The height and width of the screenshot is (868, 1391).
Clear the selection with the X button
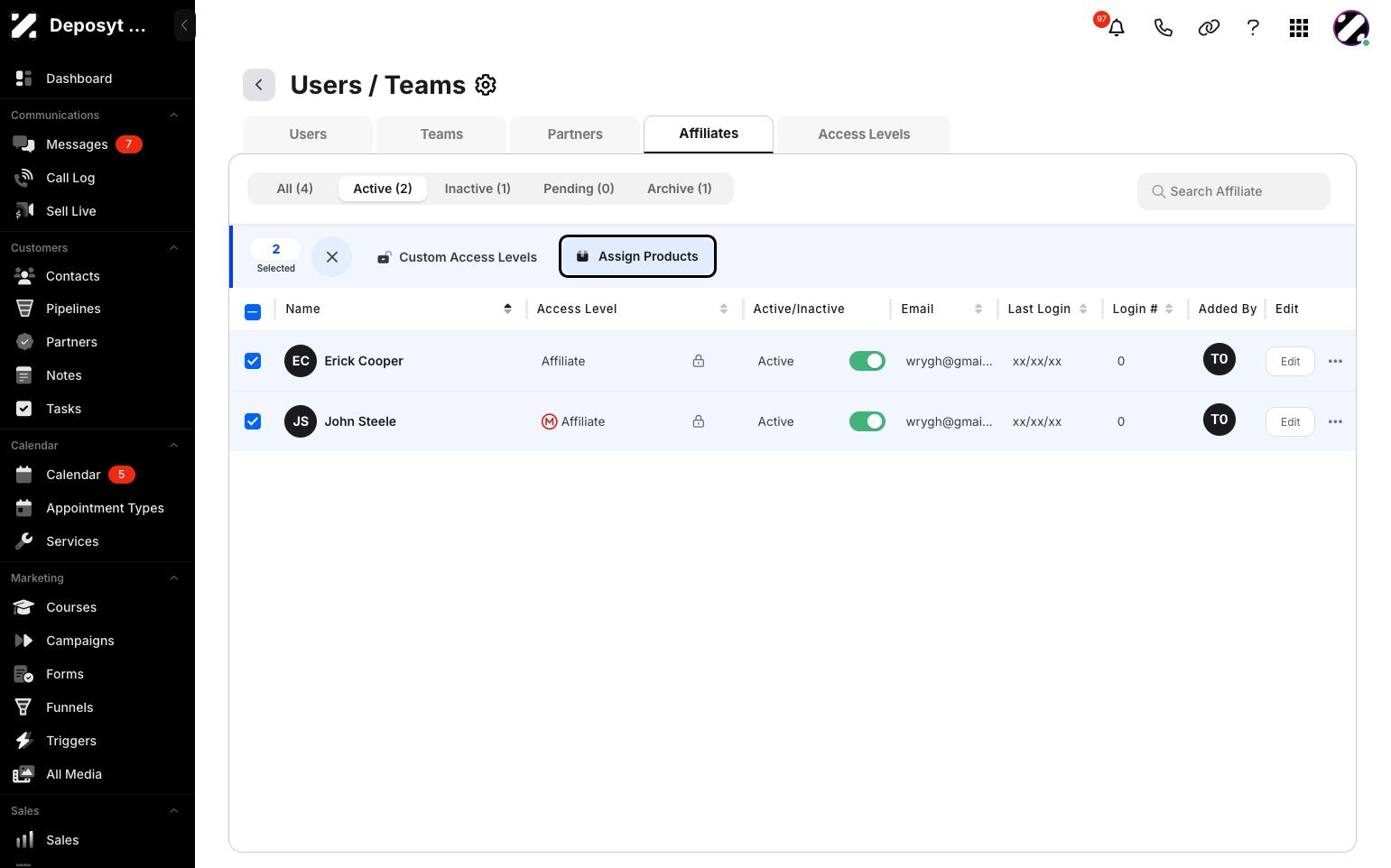332,257
